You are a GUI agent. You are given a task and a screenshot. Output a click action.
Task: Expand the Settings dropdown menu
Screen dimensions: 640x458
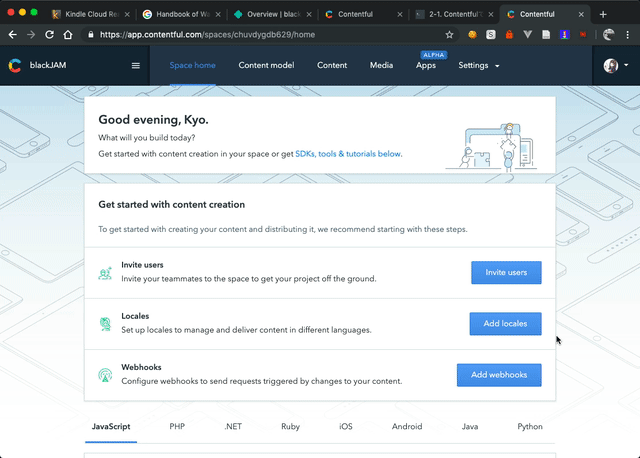point(478,65)
